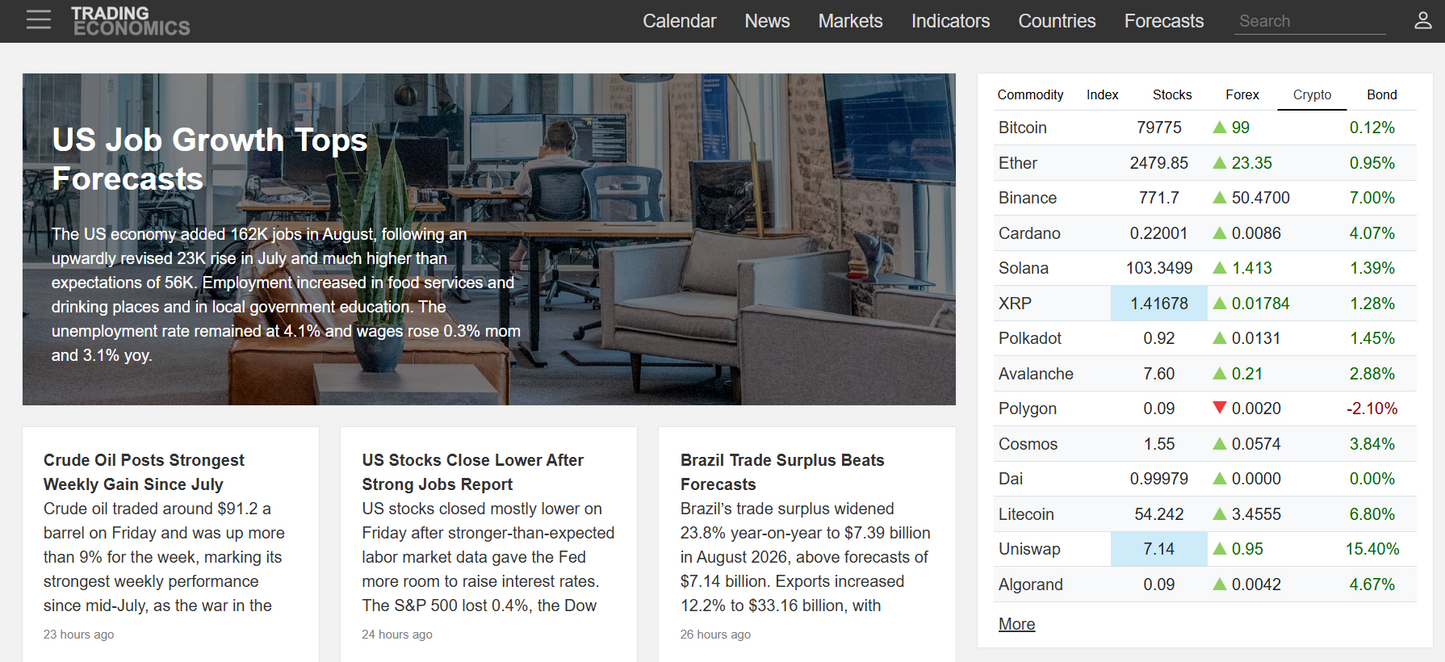Open the hamburger menu icon
Image resolution: width=1445 pixels, height=662 pixels.
(39, 20)
